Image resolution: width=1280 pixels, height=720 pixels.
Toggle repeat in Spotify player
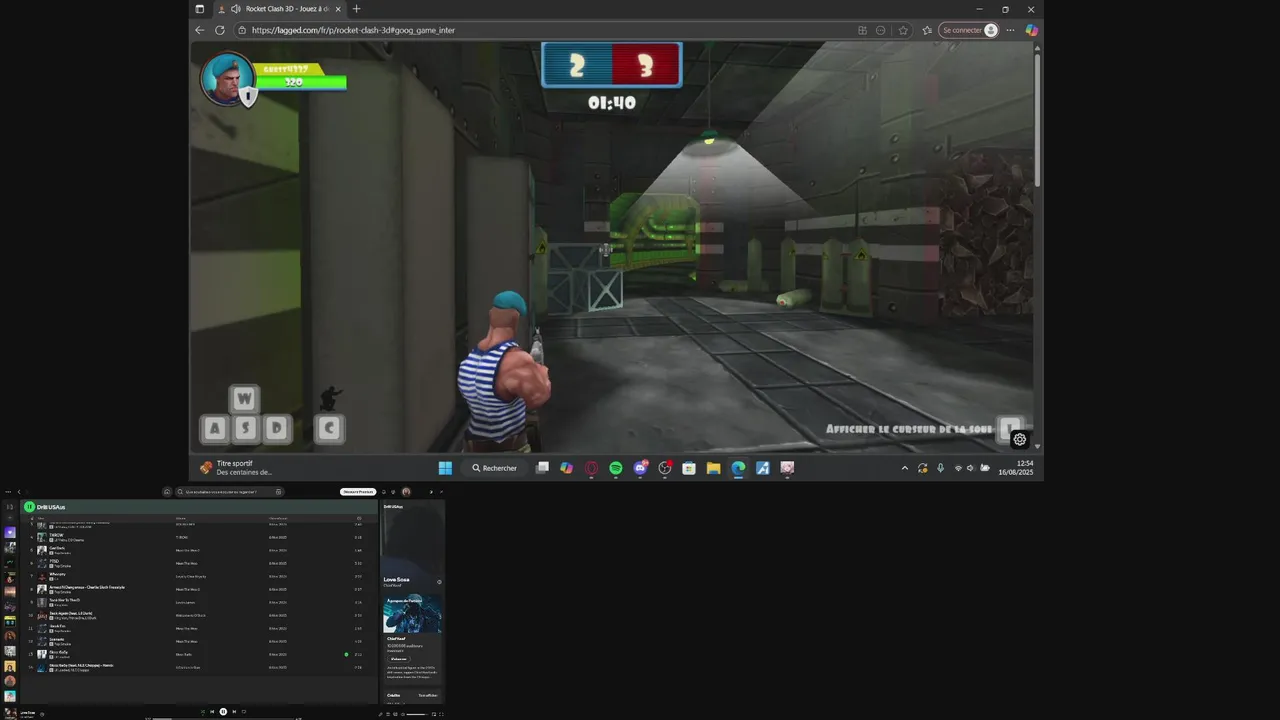pyautogui.click(x=244, y=712)
